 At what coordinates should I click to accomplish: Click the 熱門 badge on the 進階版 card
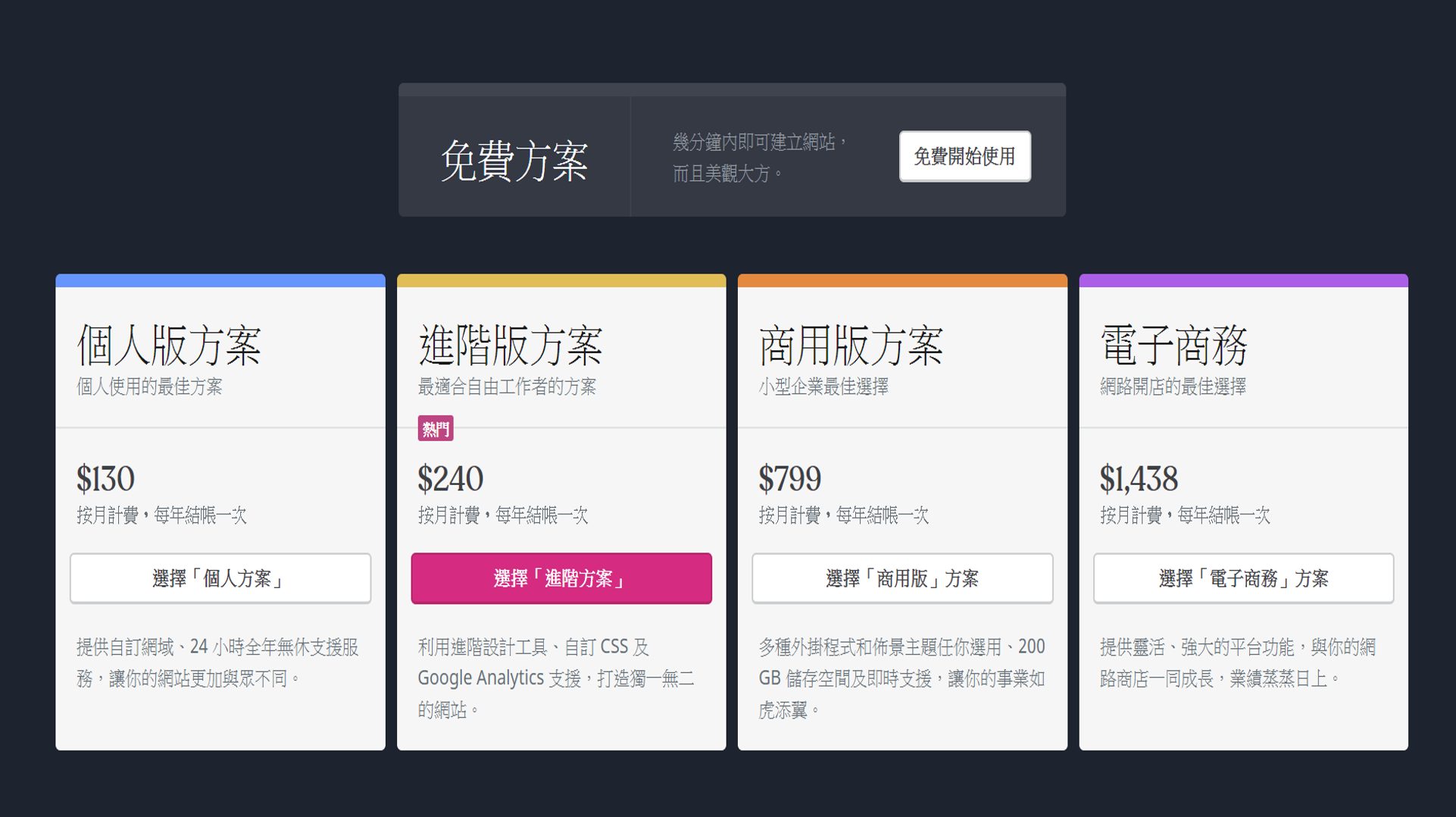[x=436, y=429]
